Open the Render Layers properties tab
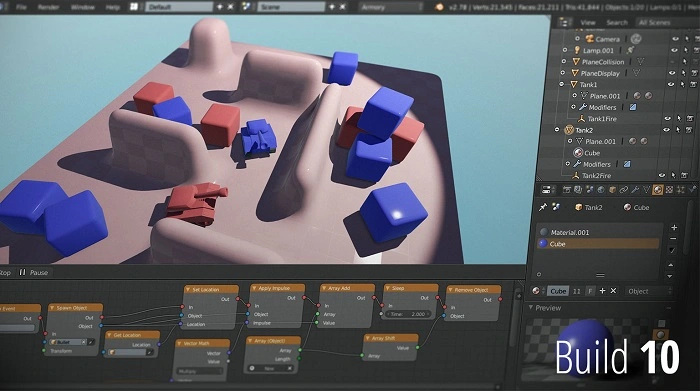The height and width of the screenshot is (391, 700). point(578,190)
